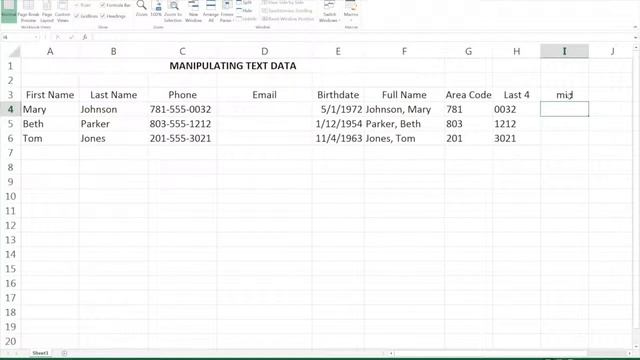Select column A header
Screen dimensions: 640x360
pos(50,51)
